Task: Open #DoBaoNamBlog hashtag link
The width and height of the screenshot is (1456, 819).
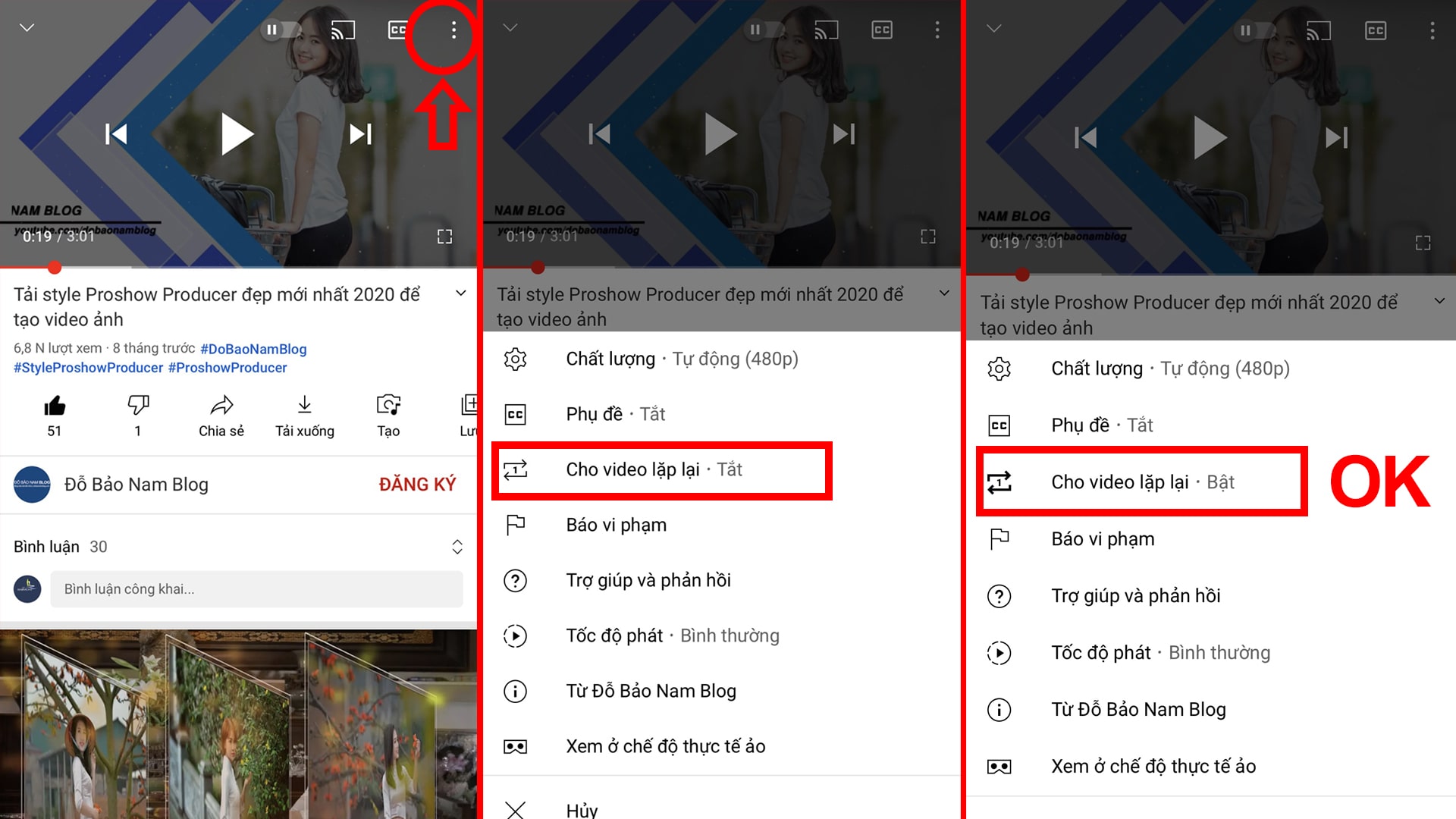Action: 253,349
